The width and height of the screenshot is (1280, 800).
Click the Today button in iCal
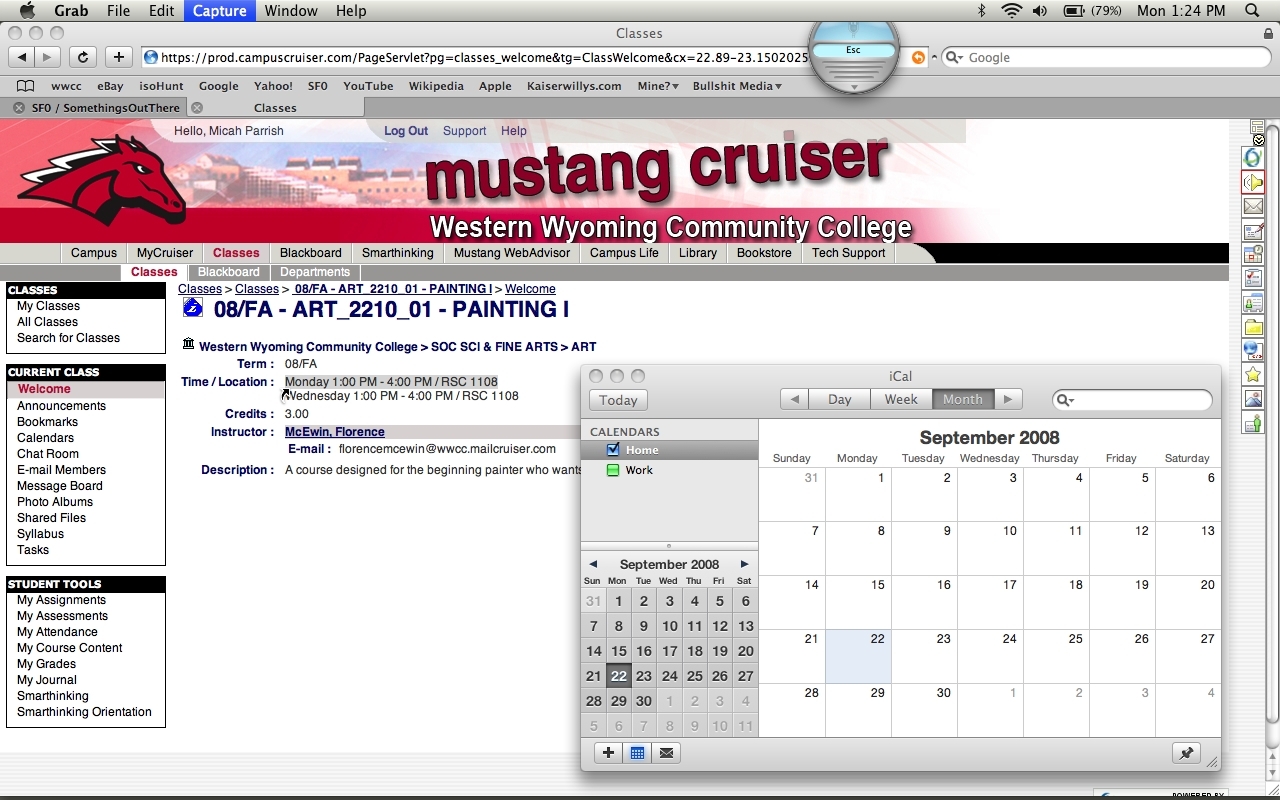point(618,400)
